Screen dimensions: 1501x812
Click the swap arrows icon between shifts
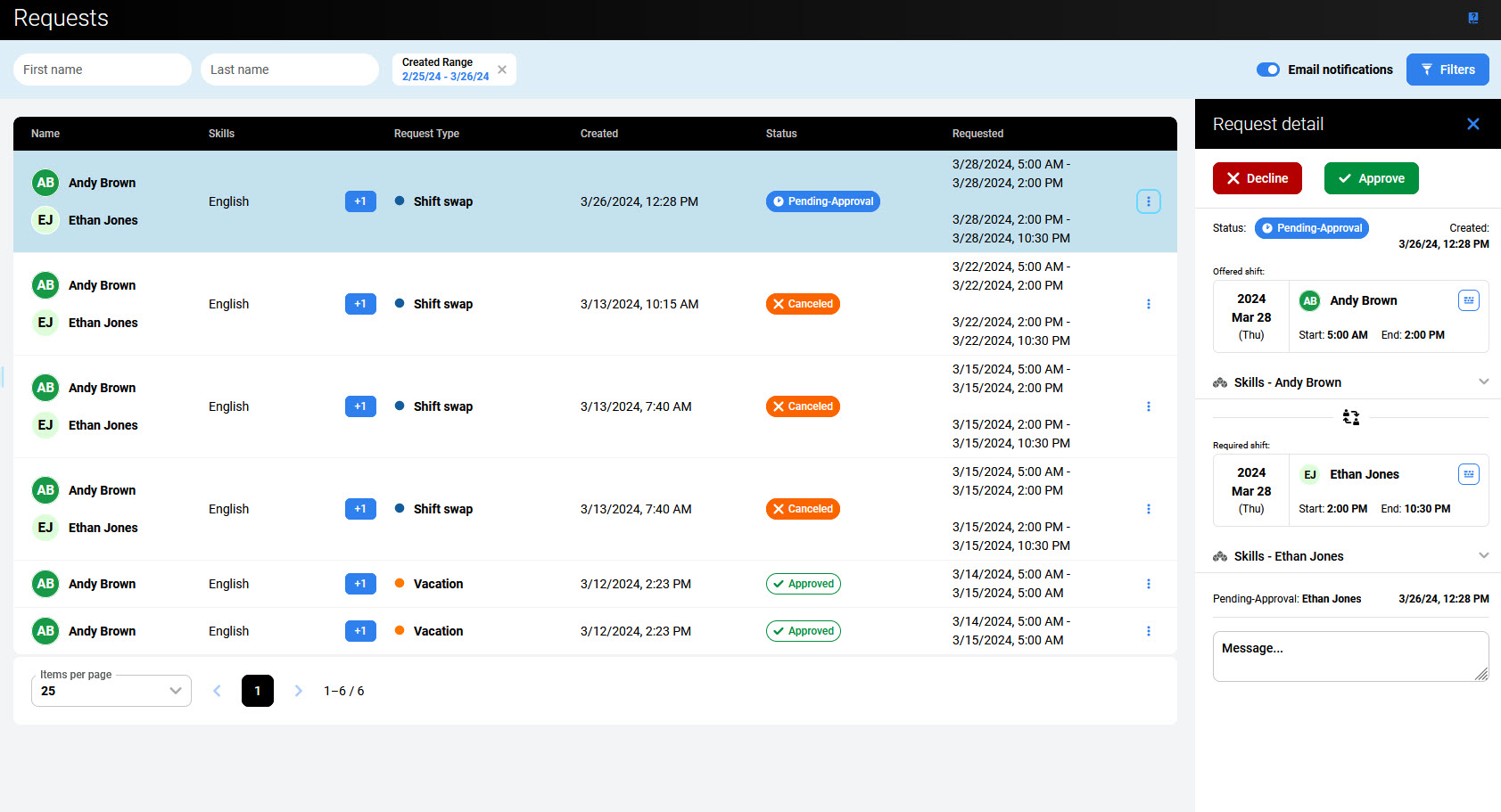1351,417
